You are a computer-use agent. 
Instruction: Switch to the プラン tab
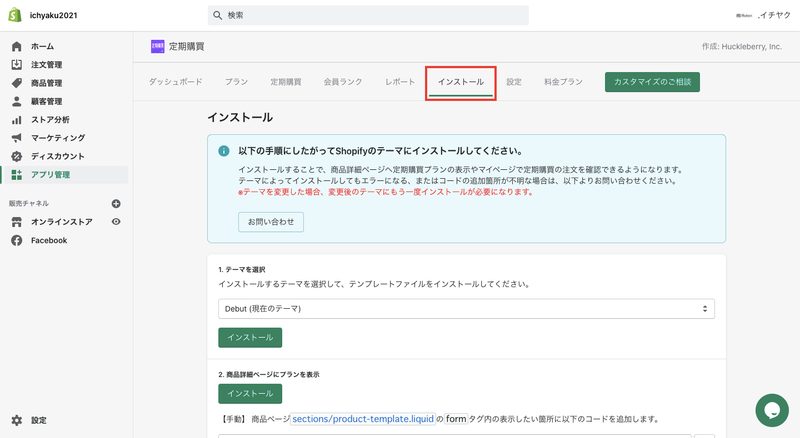tap(236, 82)
